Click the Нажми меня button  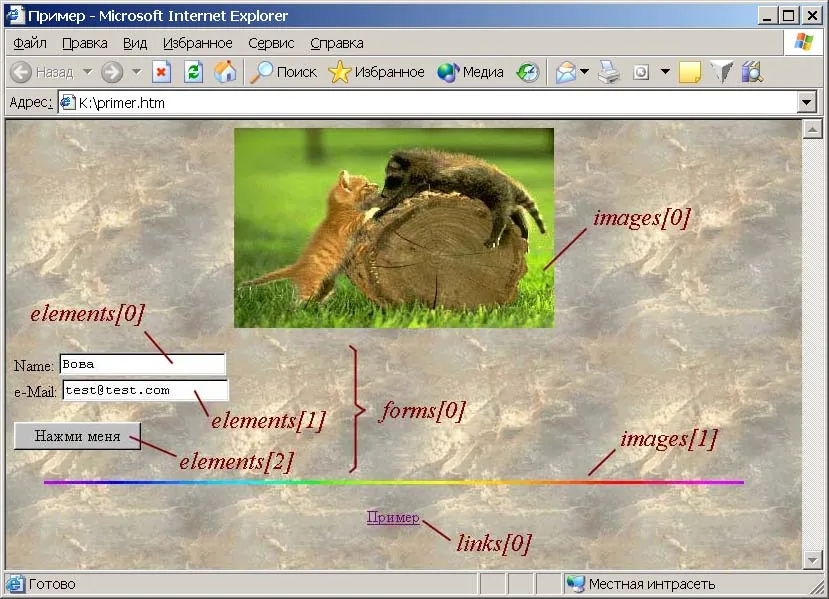[x=77, y=436]
